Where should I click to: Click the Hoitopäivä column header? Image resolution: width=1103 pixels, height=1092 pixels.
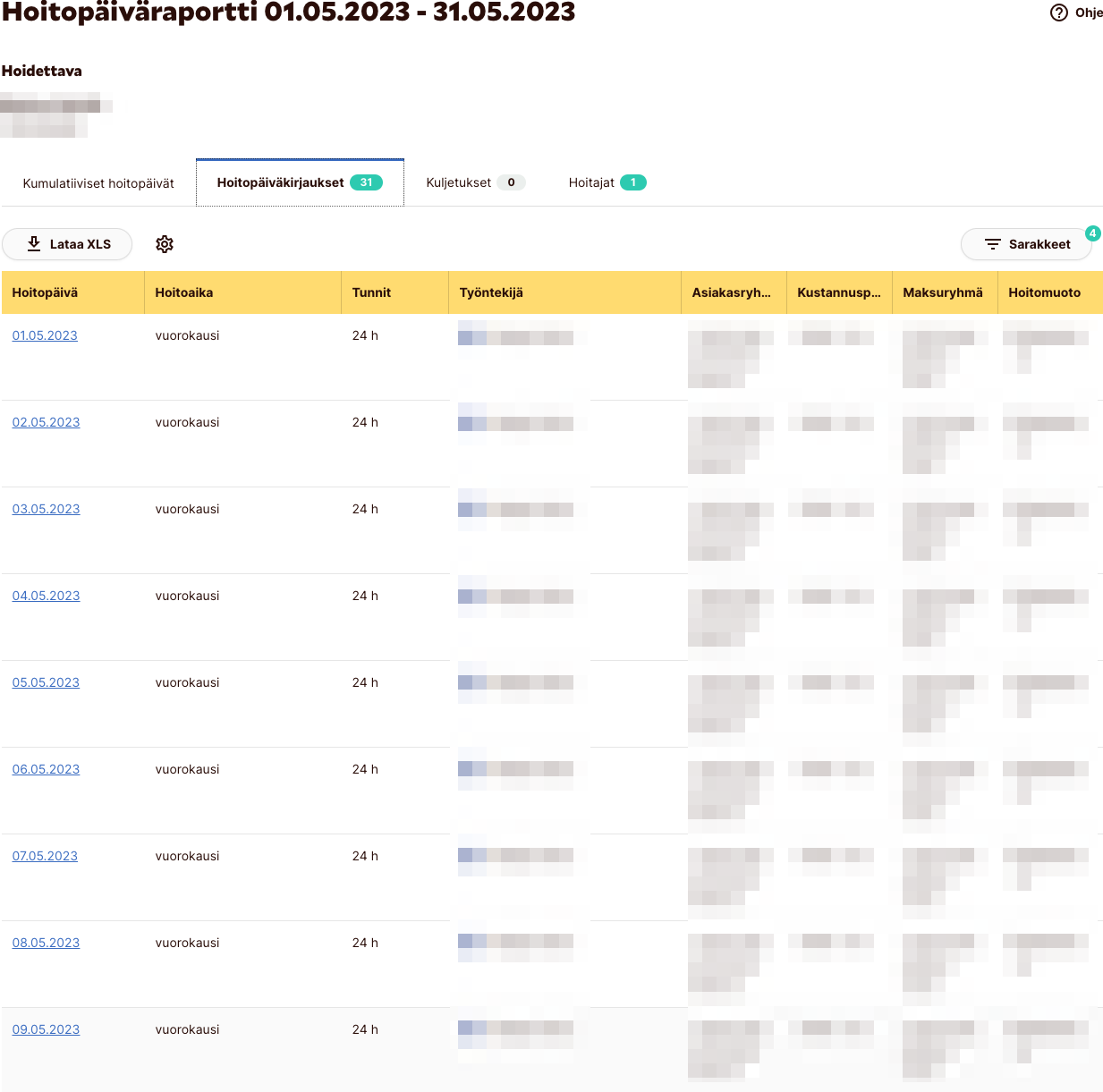point(72,292)
